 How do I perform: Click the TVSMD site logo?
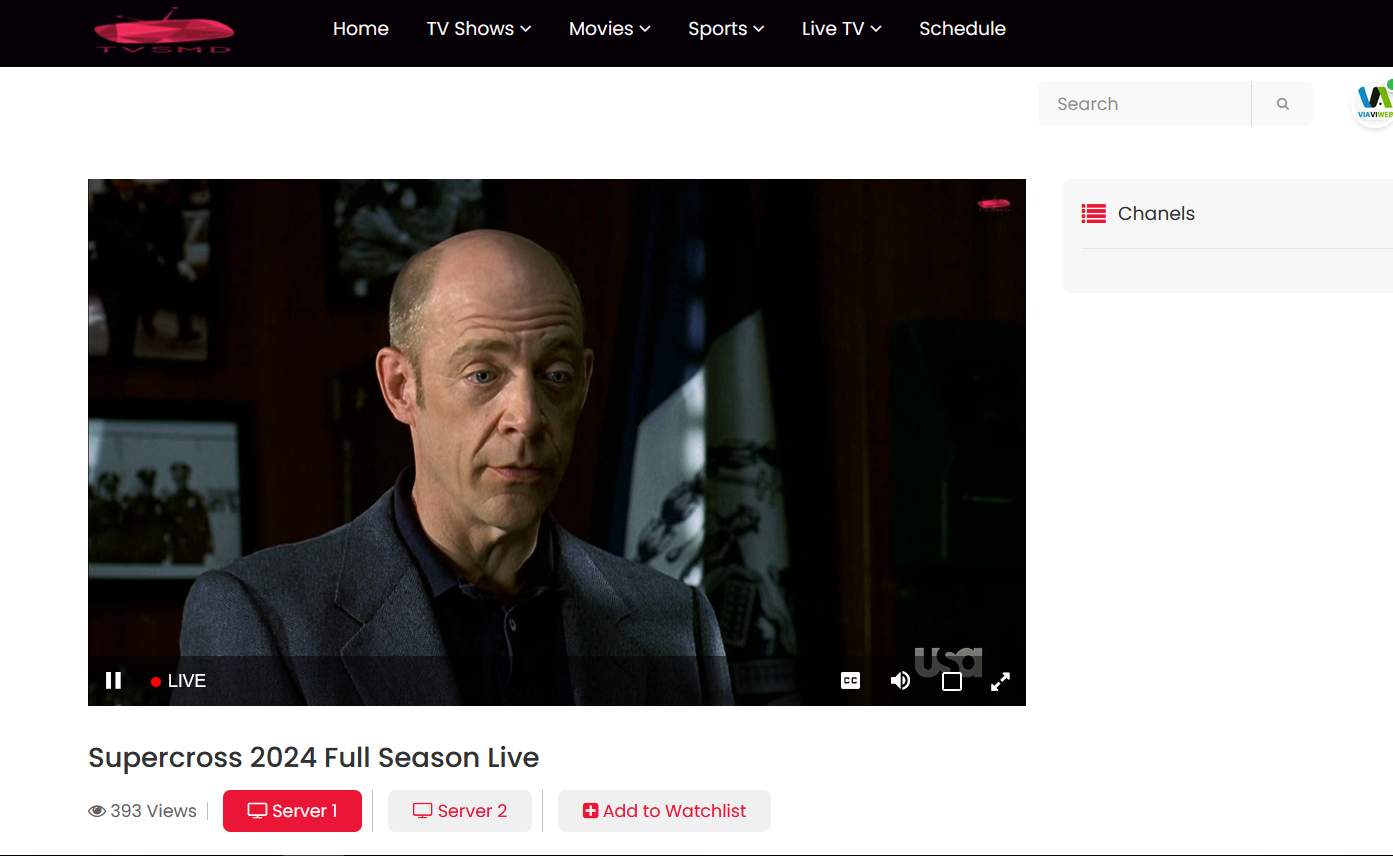[163, 32]
